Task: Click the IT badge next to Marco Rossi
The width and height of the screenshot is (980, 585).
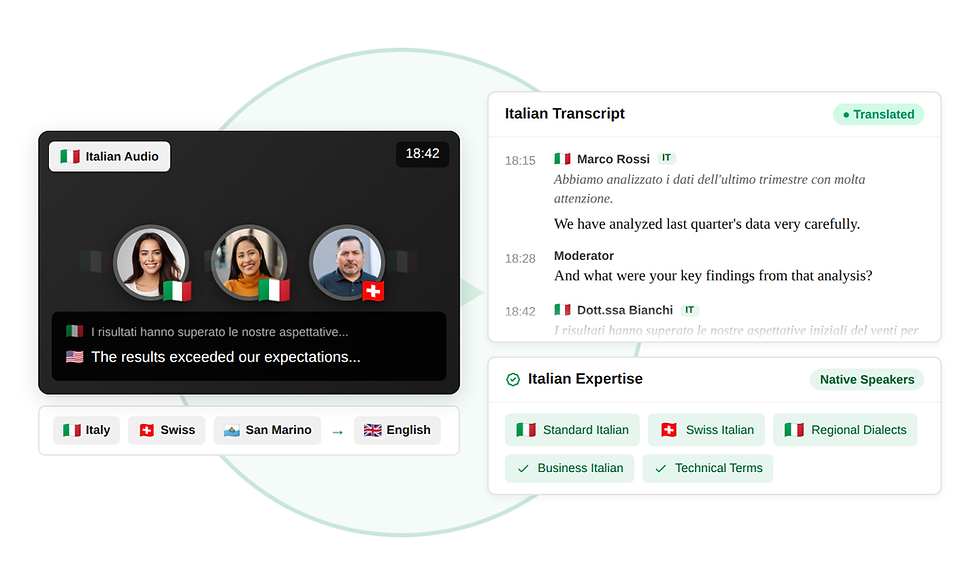Action: tap(666, 158)
